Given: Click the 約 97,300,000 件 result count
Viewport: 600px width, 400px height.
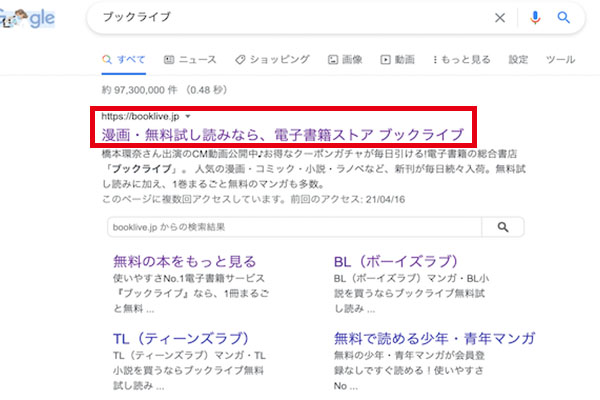Looking at the screenshot, I should tap(139, 90).
